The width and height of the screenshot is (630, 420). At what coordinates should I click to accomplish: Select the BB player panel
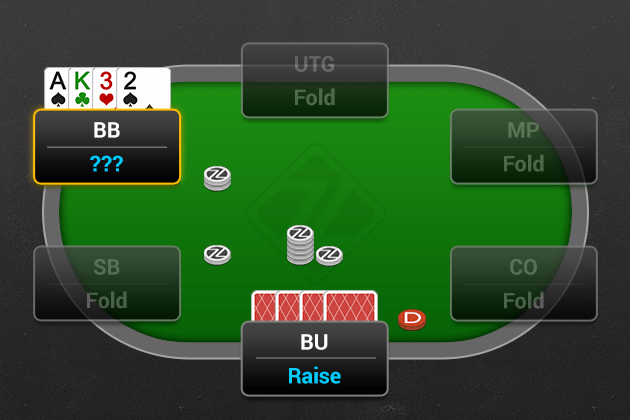point(107,147)
